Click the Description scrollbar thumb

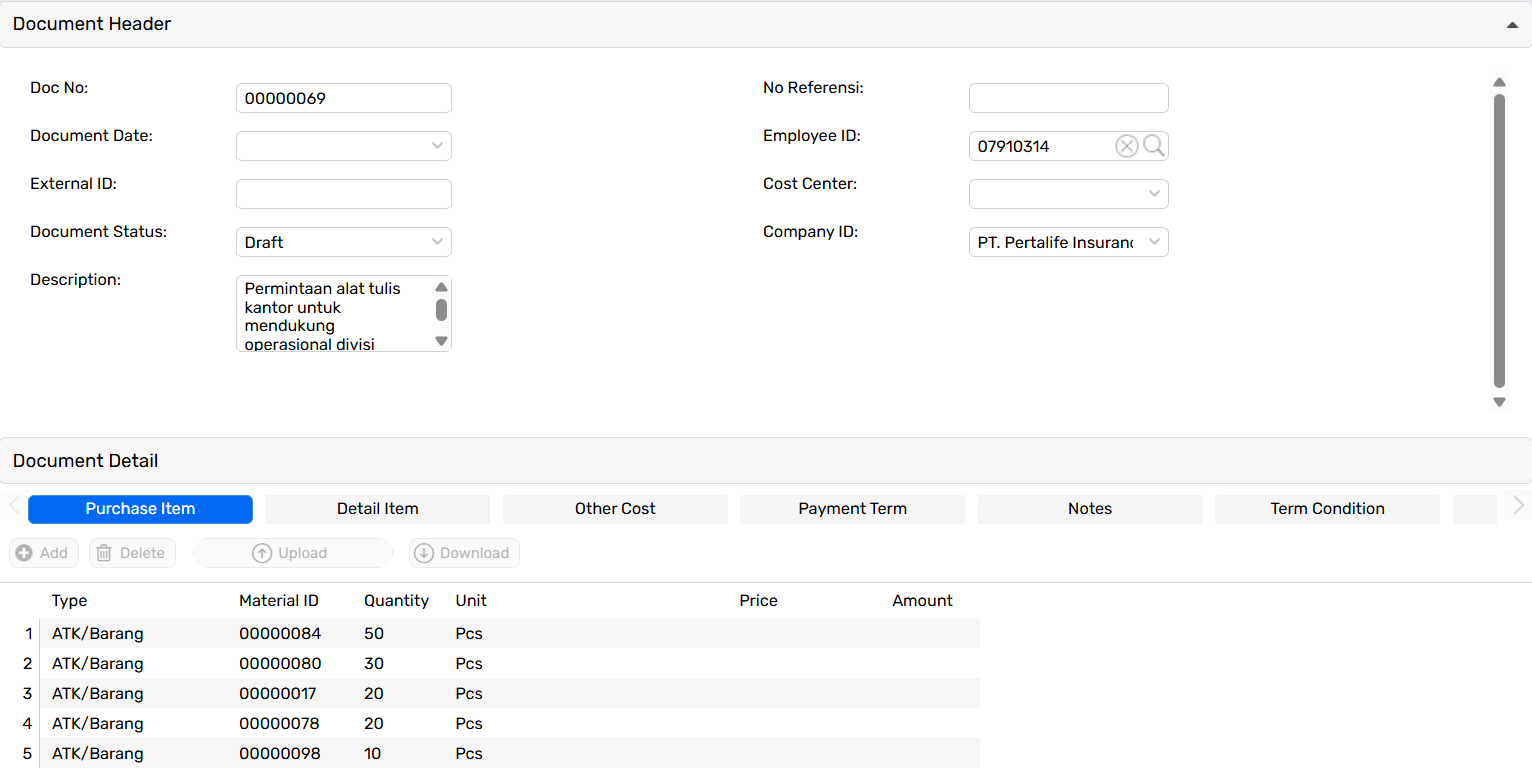[441, 310]
